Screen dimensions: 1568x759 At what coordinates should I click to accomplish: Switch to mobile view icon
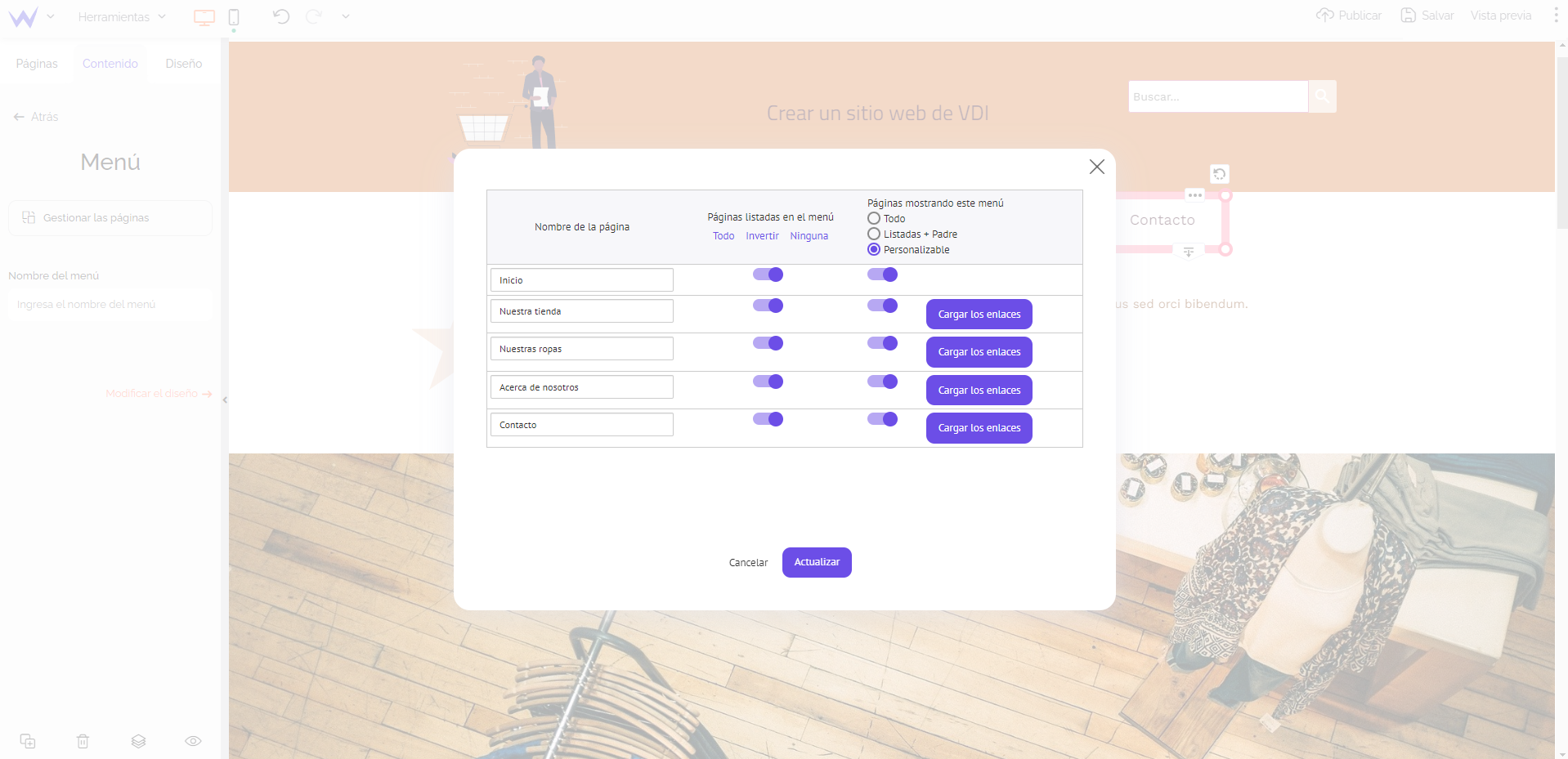pyautogui.click(x=234, y=17)
